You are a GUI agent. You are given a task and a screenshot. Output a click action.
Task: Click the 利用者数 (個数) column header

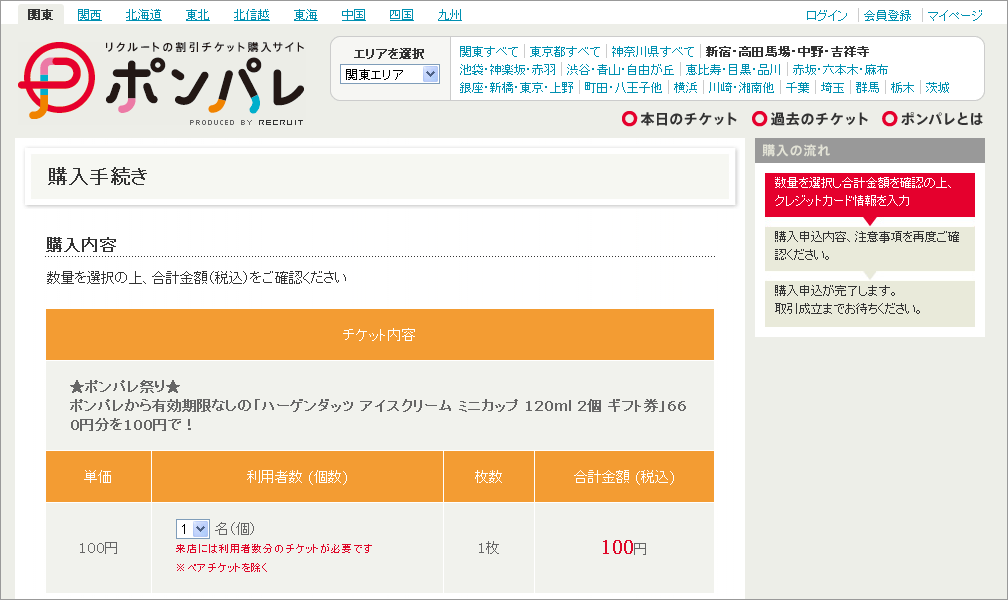pos(298,477)
